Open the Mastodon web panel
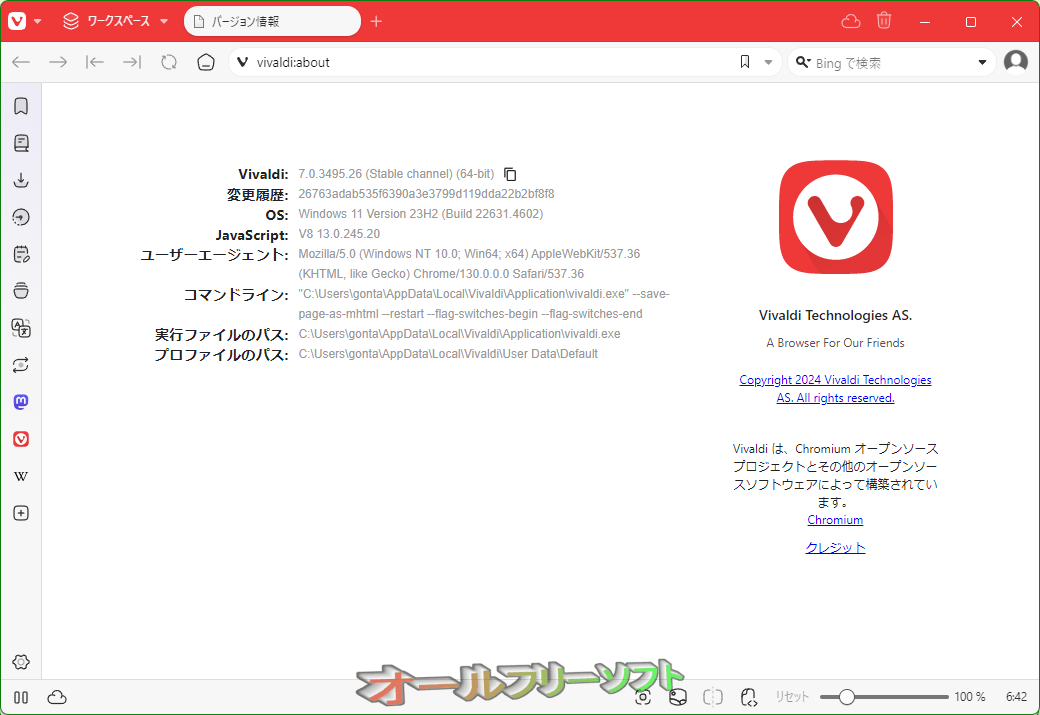The width and height of the screenshot is (1040, 715). (20, 402)
